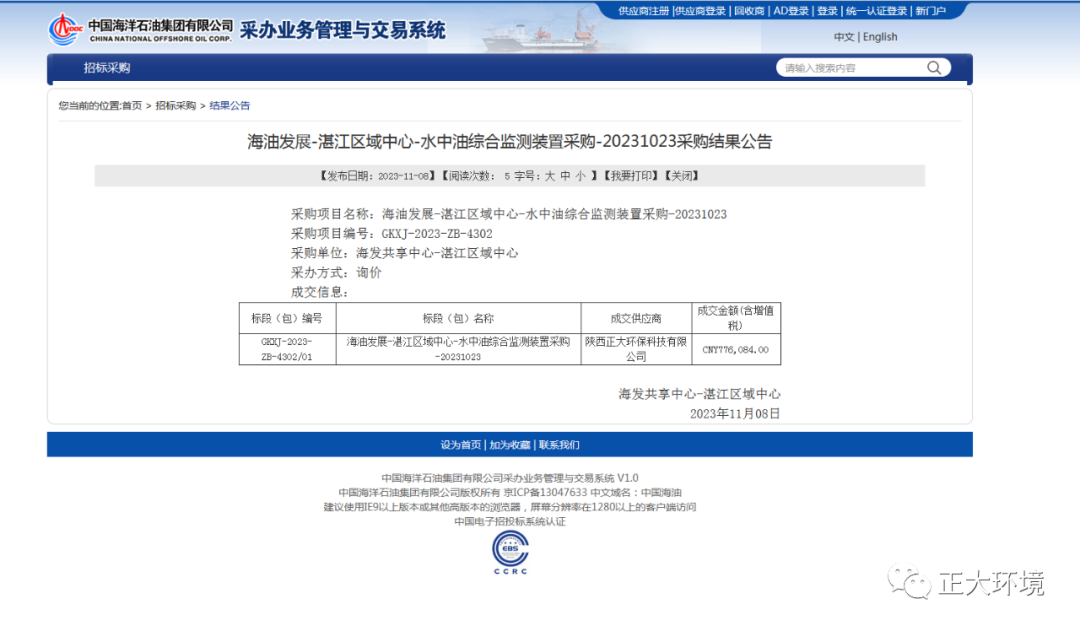Image resolution: width=1080 pixels, height=631 pixels.
Task: Select the project number GKXJ-2023-ZB-4302
Action: [x=437, y=234]
